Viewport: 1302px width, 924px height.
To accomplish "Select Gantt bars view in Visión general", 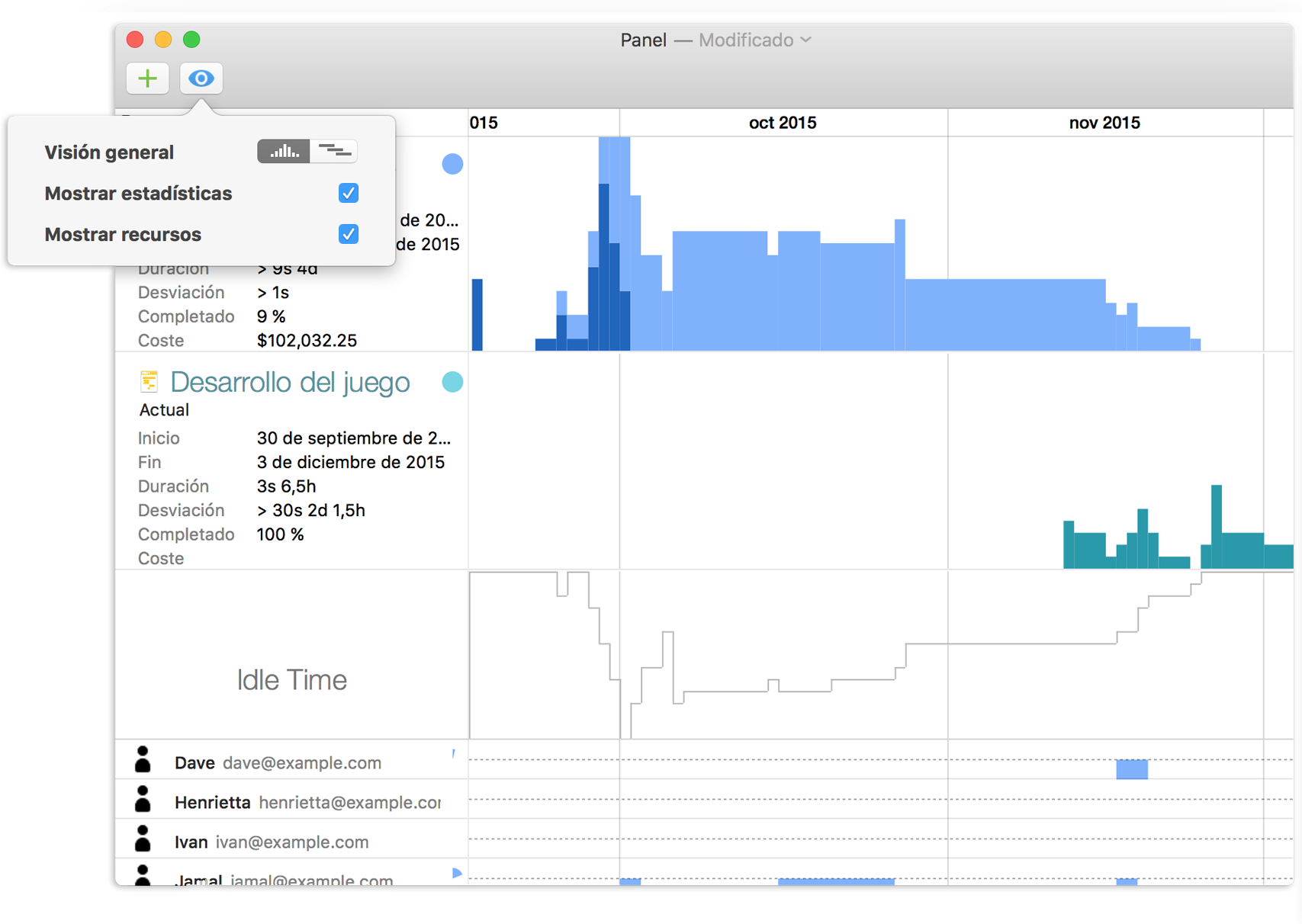I will [x=334, y=152].
